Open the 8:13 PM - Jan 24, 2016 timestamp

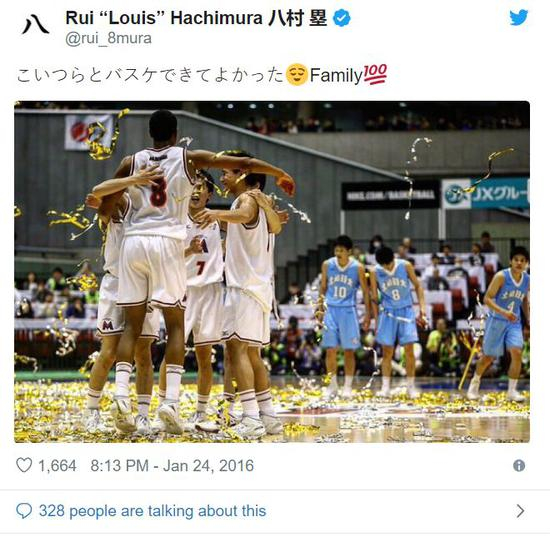click(172, 465)
